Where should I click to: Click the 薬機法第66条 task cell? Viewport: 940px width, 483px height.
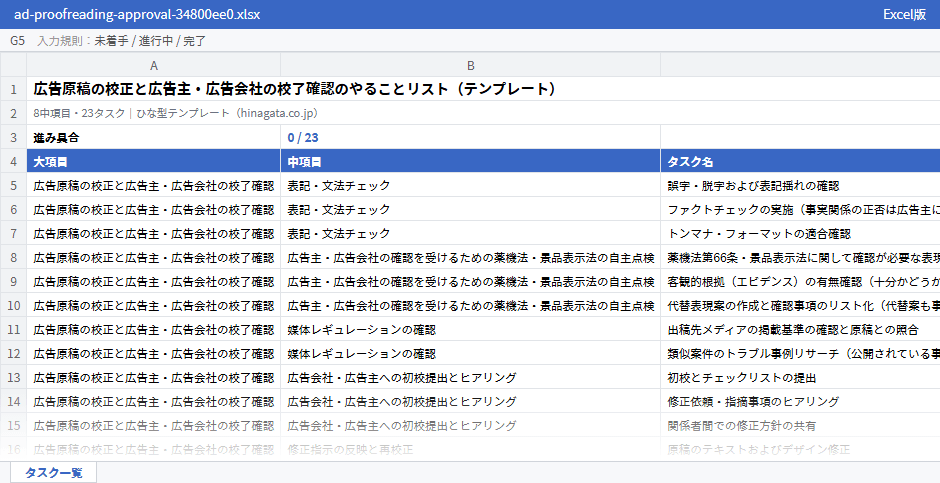(x=800, y=258)
